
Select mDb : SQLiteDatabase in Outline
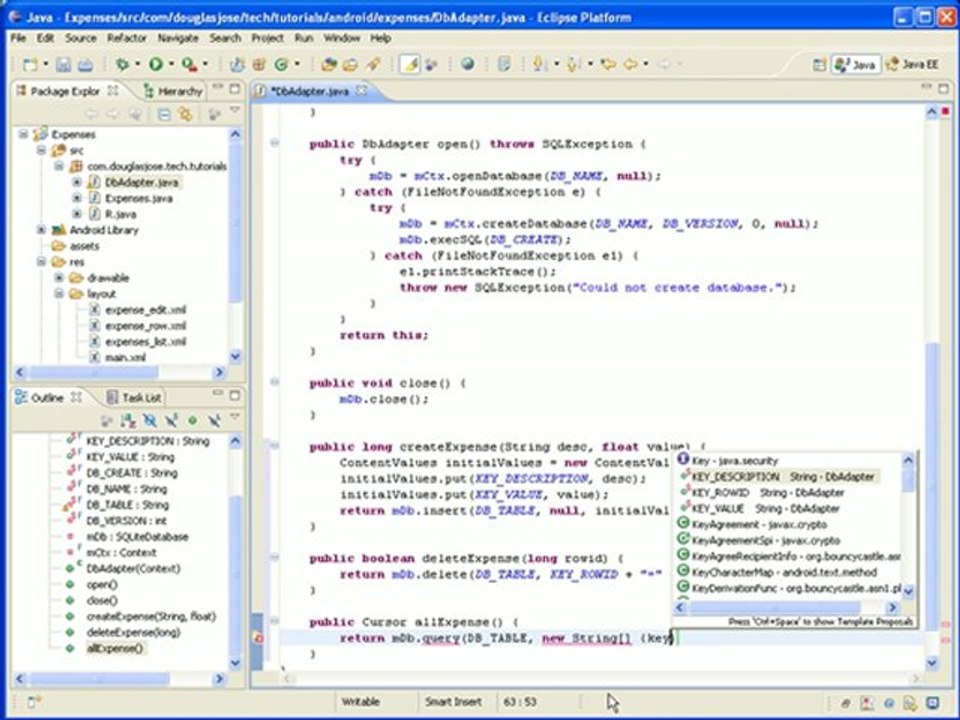pos(137,536)
